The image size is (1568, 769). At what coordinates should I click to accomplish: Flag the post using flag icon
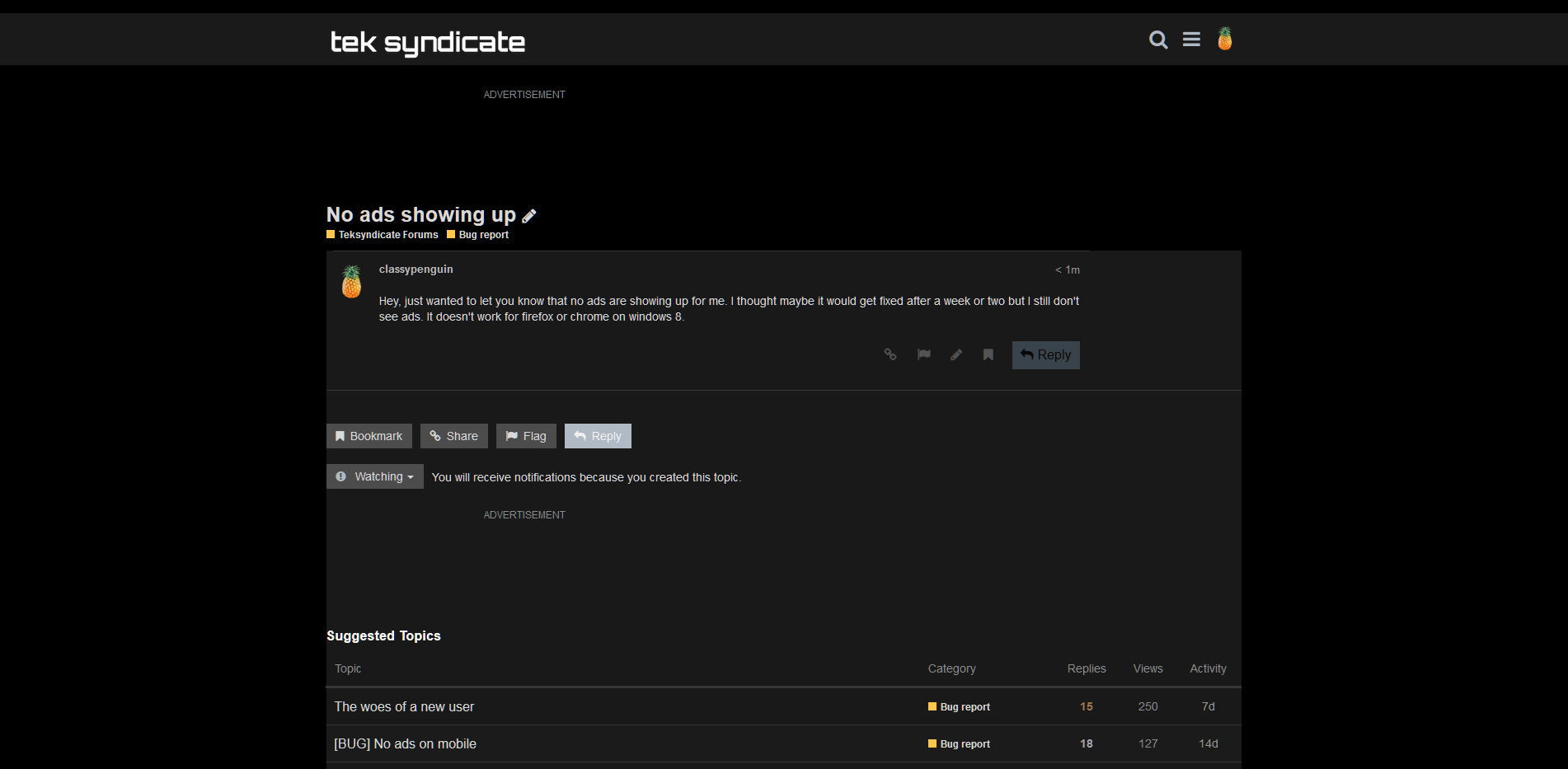(x=924, y=354)
